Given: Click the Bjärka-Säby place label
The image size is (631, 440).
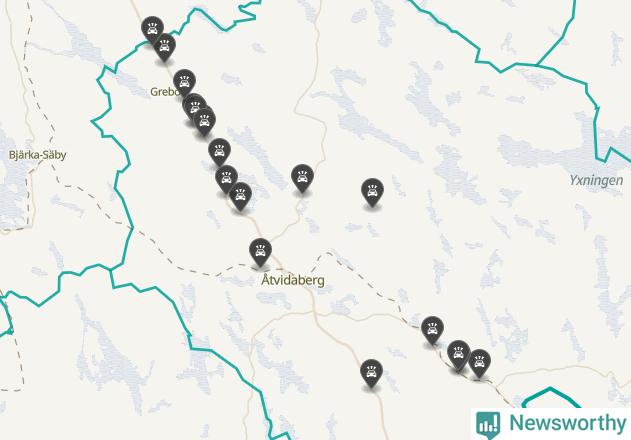Looking at the screenshot, I should (37, 155).
